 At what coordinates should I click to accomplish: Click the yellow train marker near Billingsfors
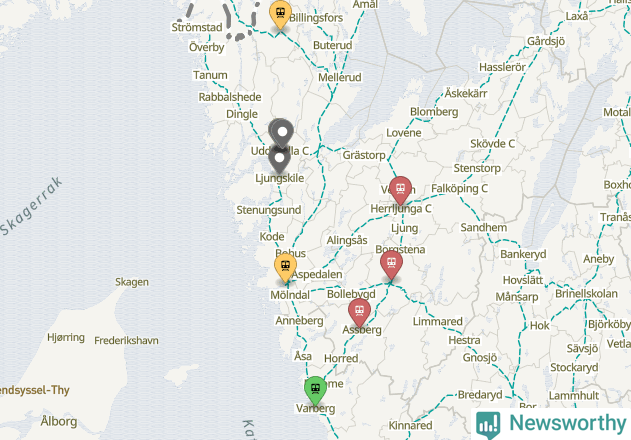[280, 14]
